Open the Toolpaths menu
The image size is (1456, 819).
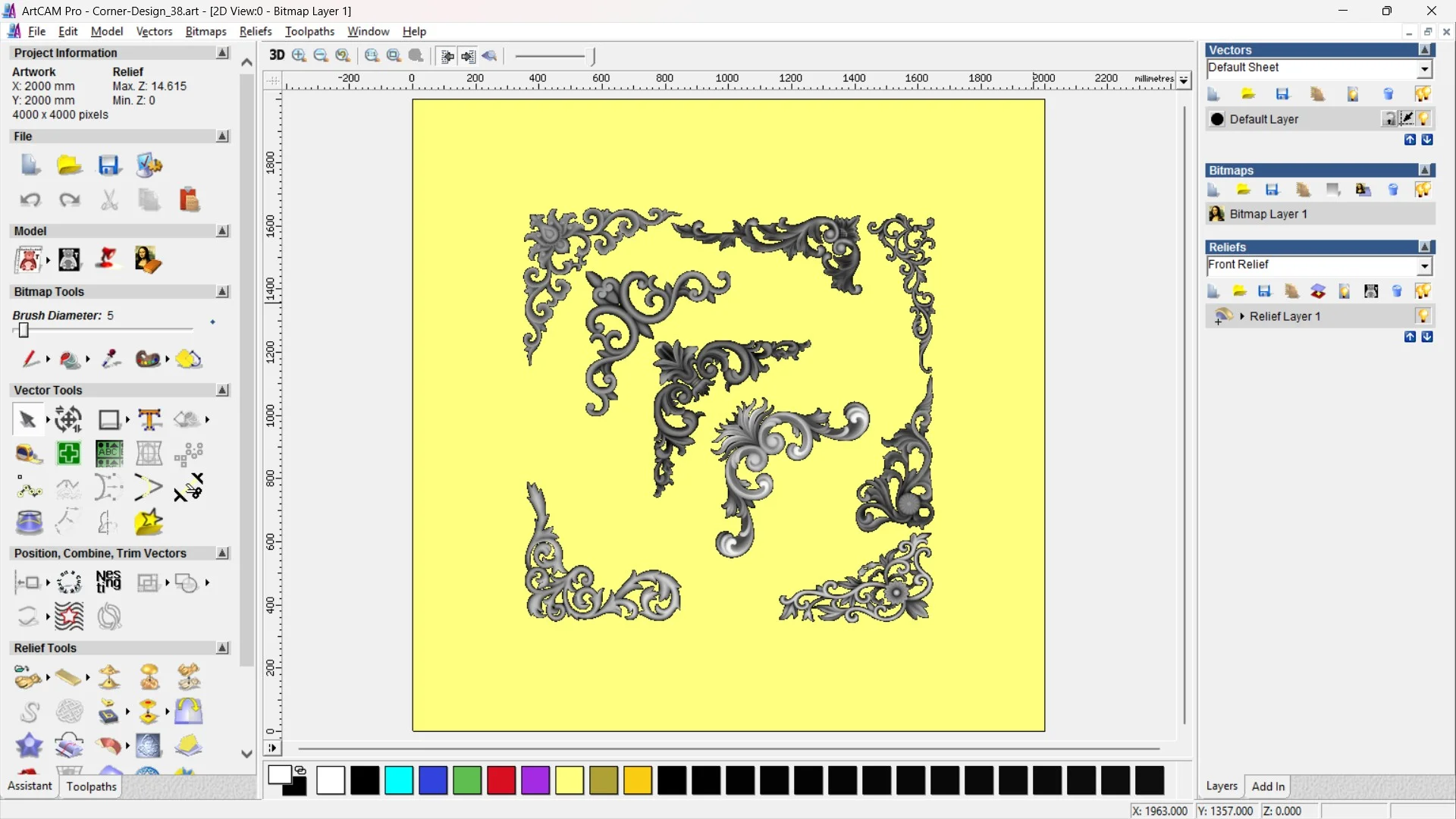[x=309, y=31]
